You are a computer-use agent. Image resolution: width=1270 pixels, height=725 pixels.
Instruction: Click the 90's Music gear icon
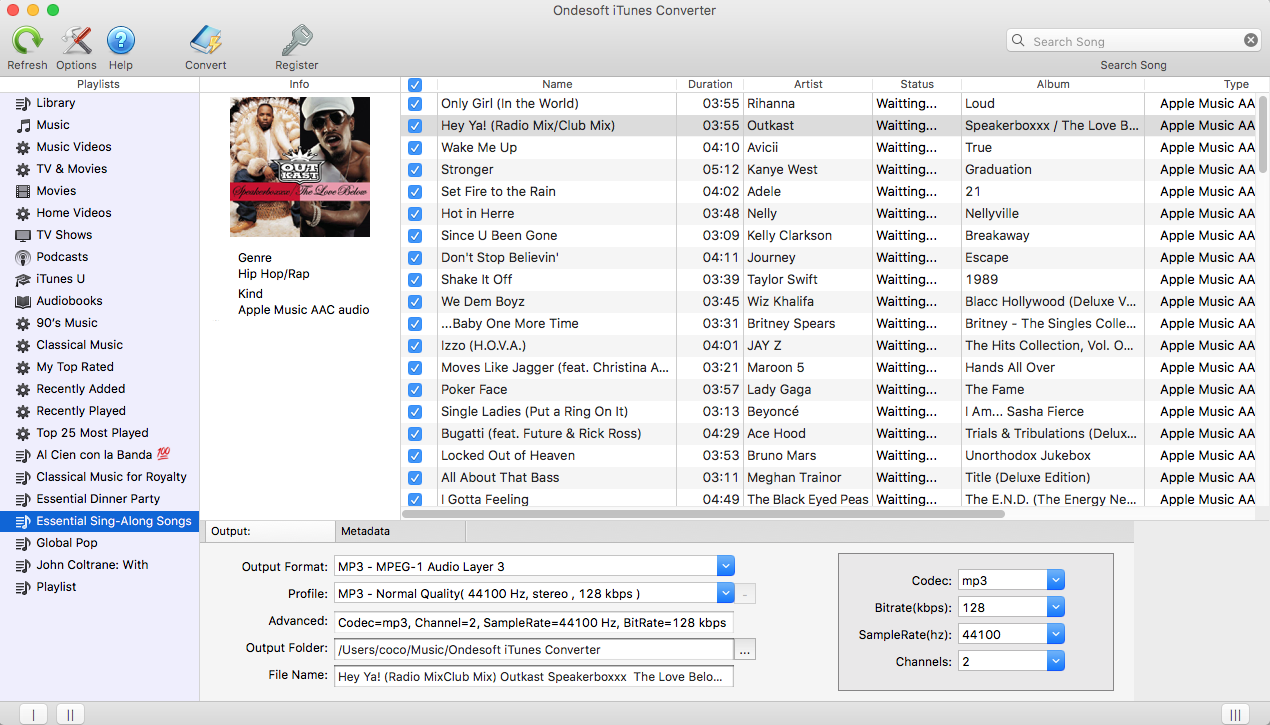(23, 323)
